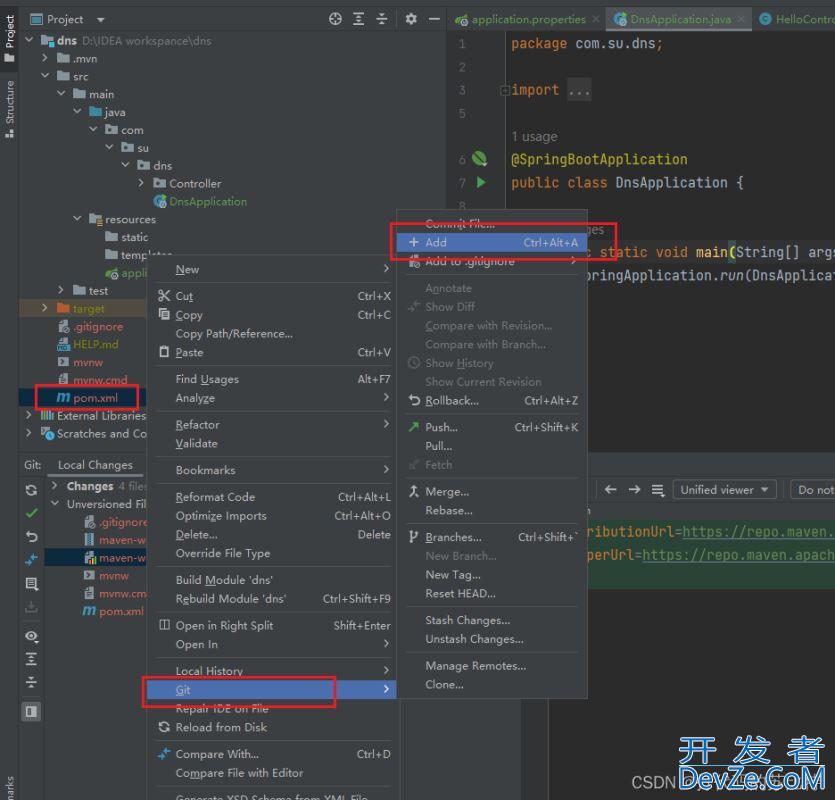
Task: Expand the target folder
Action: [45, 308]
